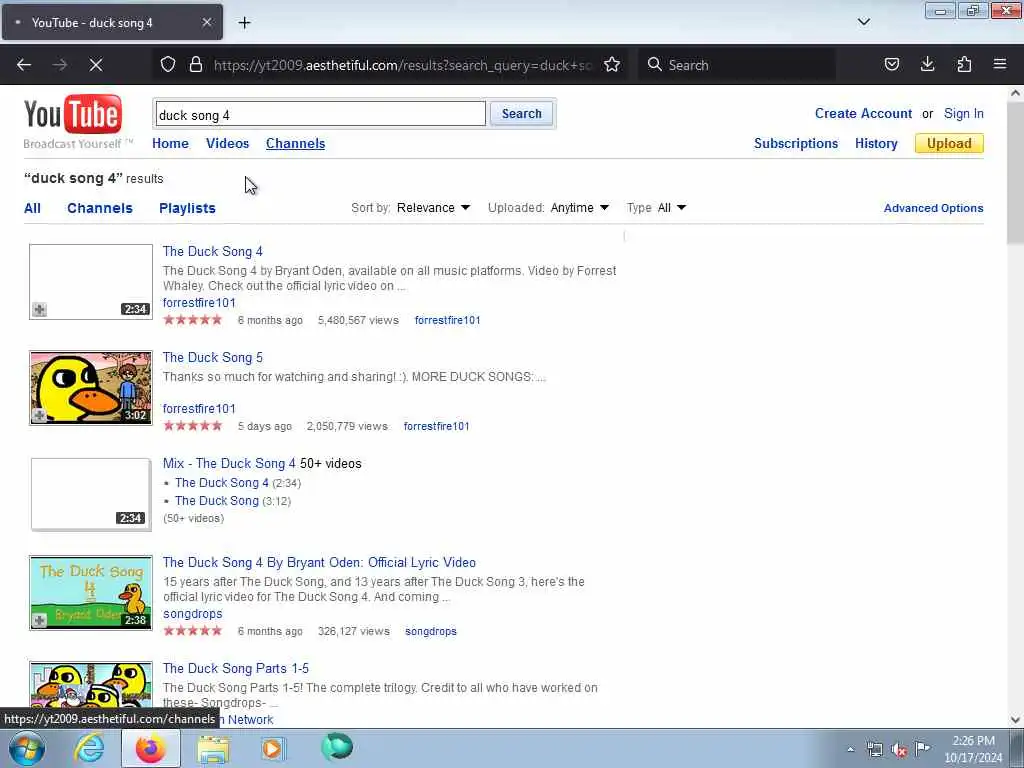The height and width of the screenshot is (768, 1024).
Task: Bookmark this page with star icon
Action: point(612,65)
